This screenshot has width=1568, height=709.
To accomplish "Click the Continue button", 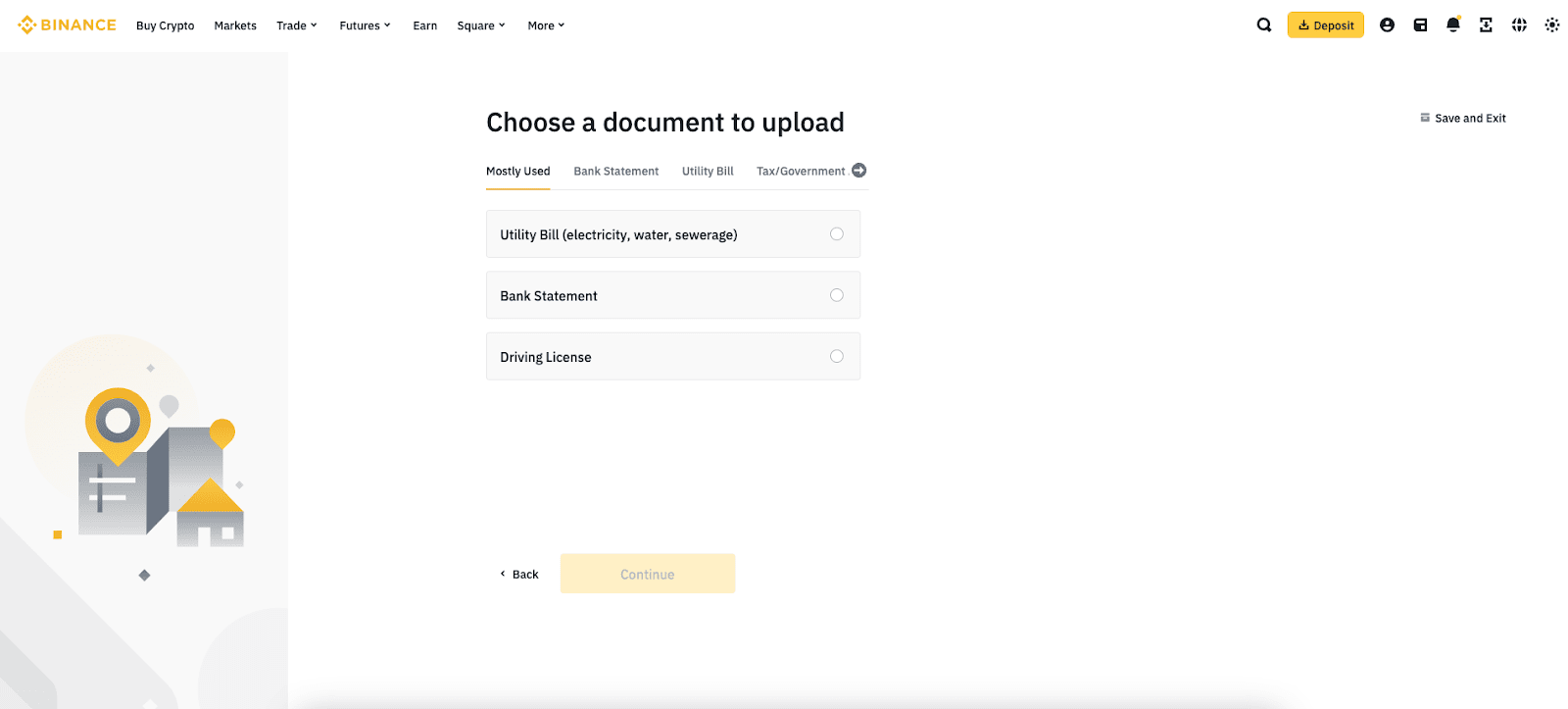I will (648, 574).
